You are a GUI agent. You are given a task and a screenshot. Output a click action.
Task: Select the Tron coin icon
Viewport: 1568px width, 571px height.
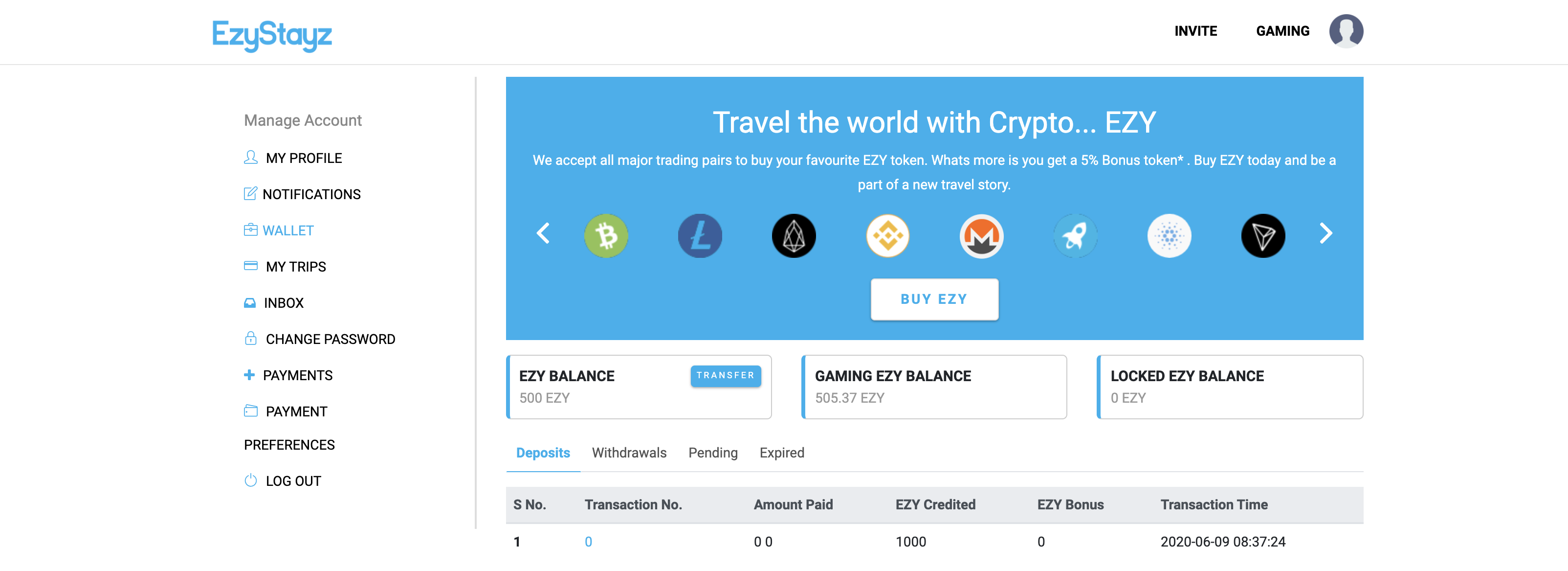1263,236
